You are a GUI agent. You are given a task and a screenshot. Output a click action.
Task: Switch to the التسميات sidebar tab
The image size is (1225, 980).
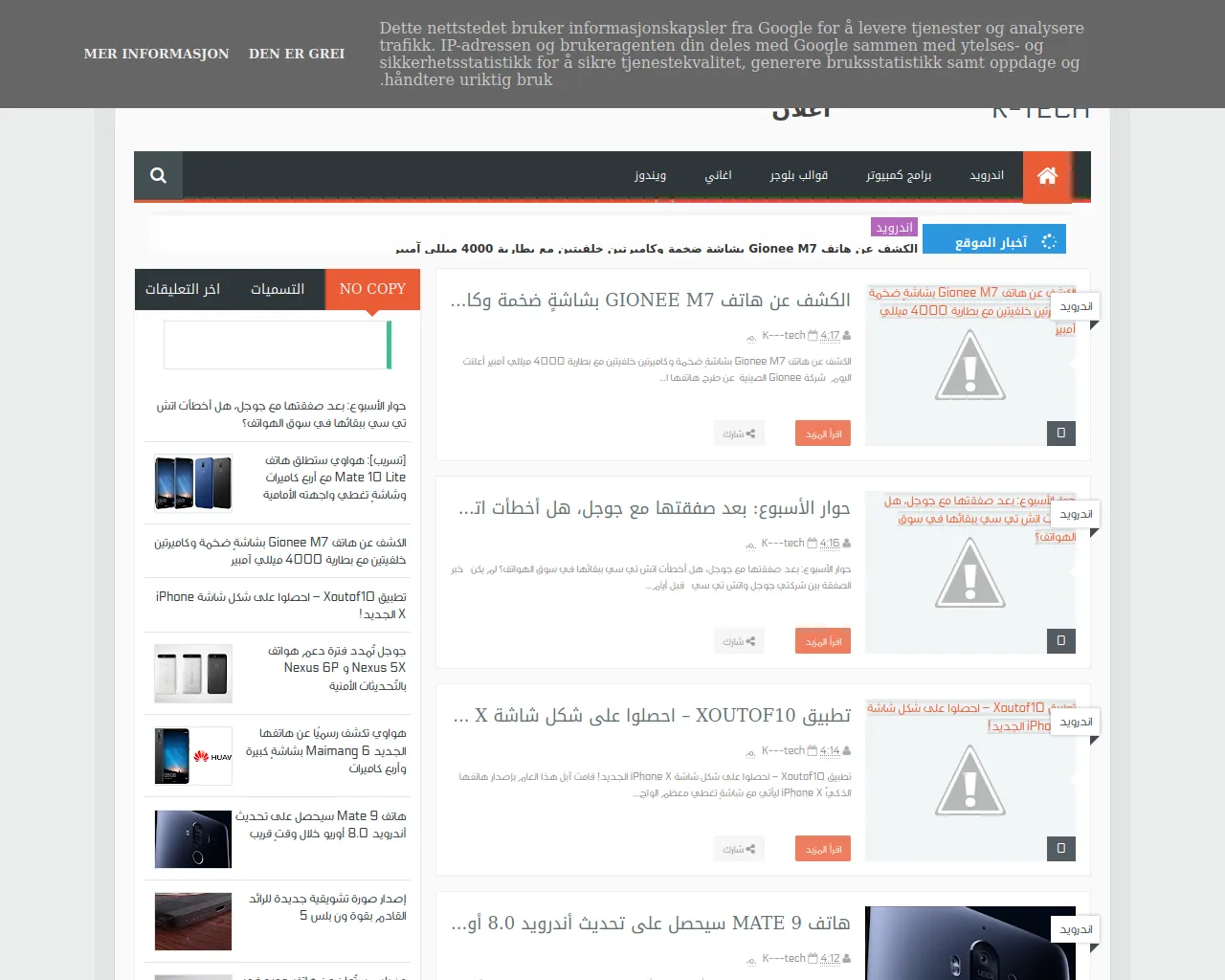point(278,289)
